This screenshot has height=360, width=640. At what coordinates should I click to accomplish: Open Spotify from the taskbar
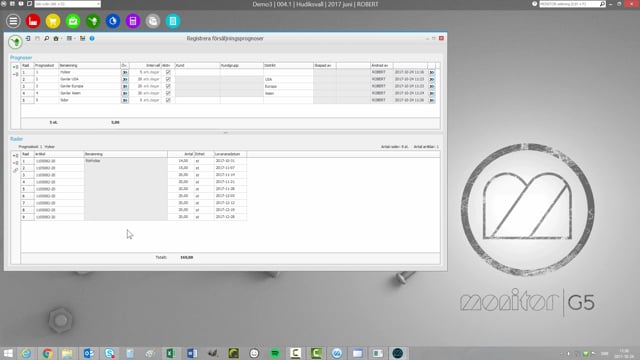(x=275, y=353)
